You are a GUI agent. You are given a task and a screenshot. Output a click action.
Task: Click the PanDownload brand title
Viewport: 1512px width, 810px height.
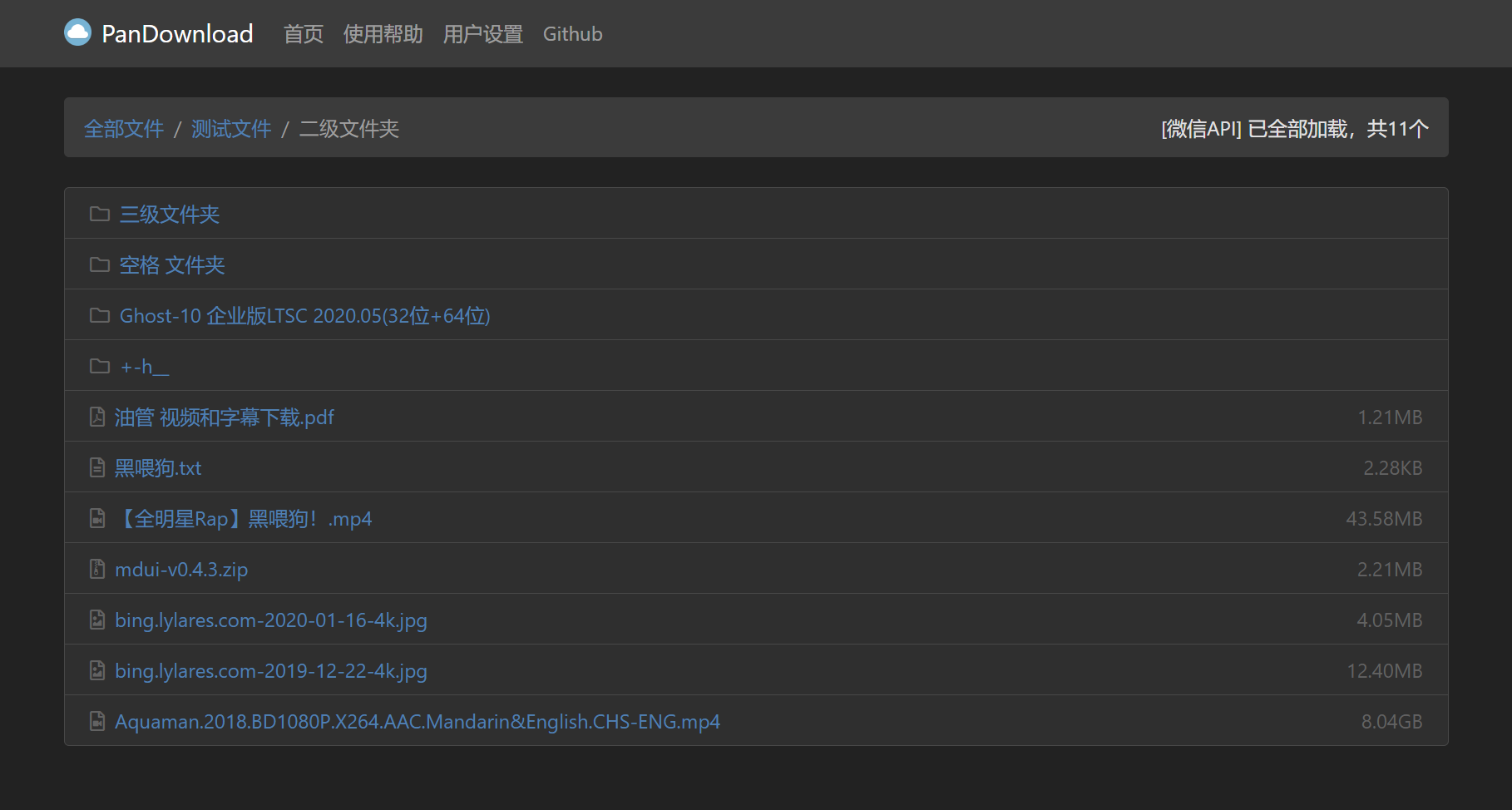(177, 34)
